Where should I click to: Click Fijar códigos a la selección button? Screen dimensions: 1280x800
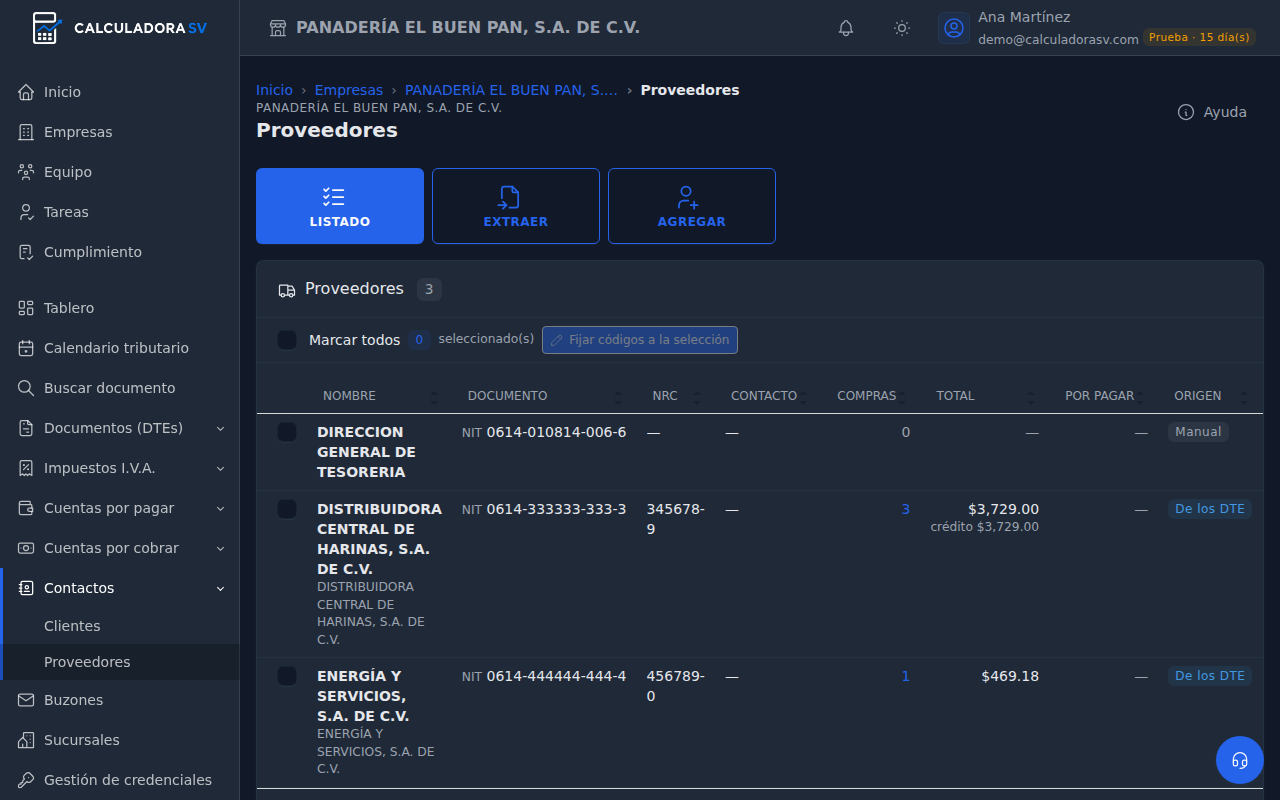640,340
